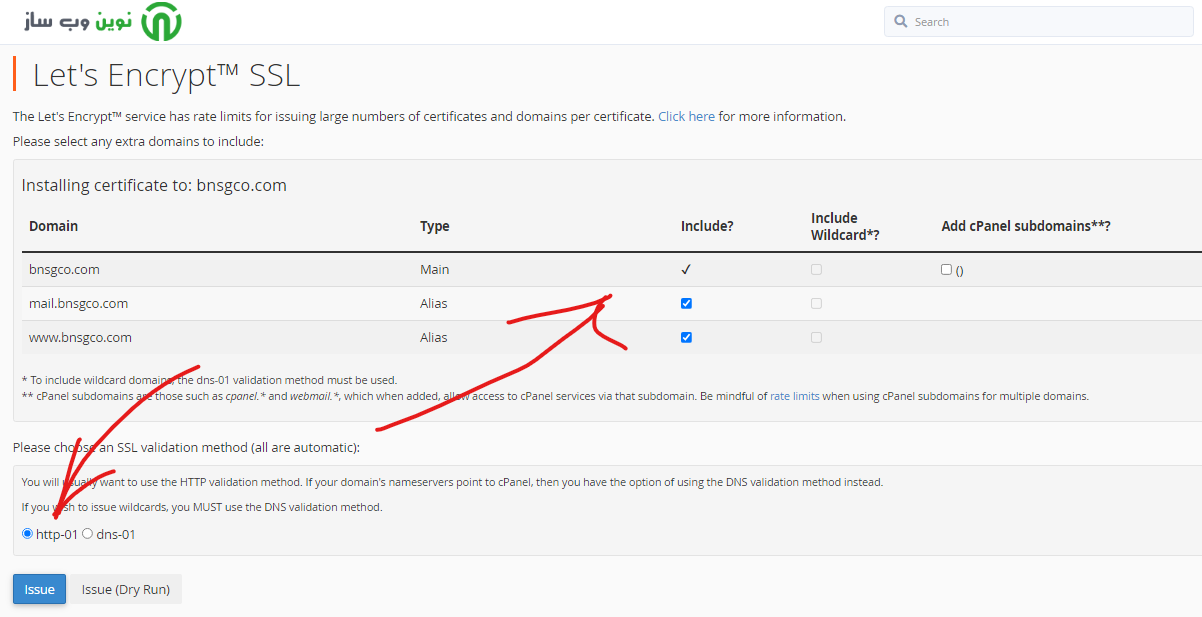
Task: Click the 'mail.bnsgco.com' domain cell
Action: [78, 304]
